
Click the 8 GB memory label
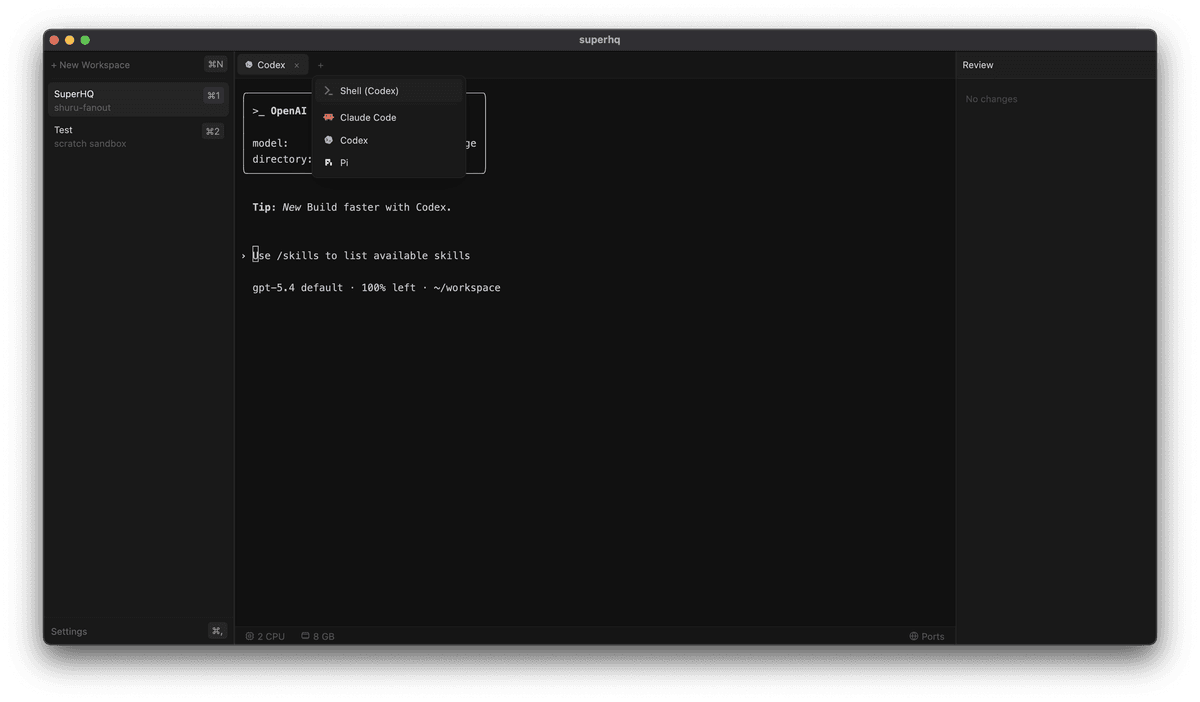click(x=324, y=636)
